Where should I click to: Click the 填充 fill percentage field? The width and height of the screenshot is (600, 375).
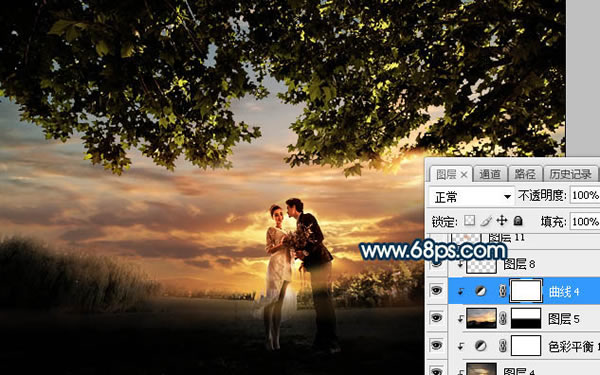tap(585, 221)
